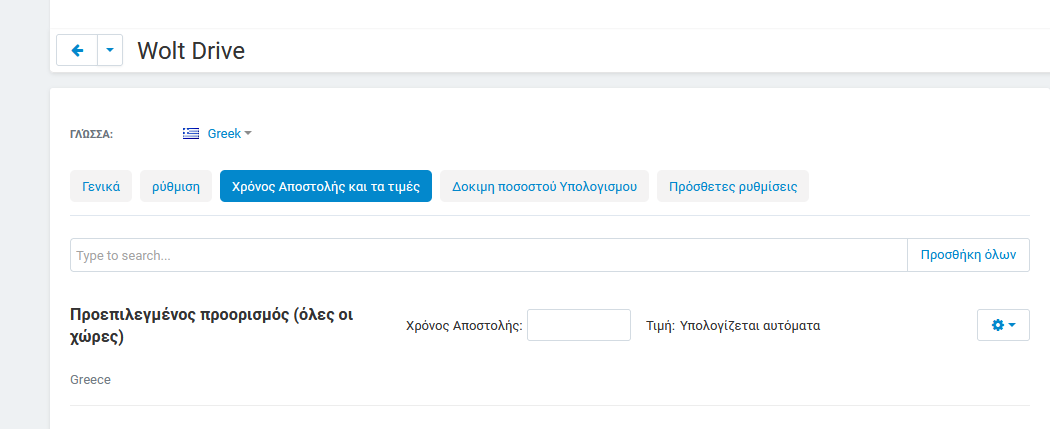This screenshot has height=429, width=1050.
Task: Open the gear settings dropdown
Action: [x=1003, y=325]
